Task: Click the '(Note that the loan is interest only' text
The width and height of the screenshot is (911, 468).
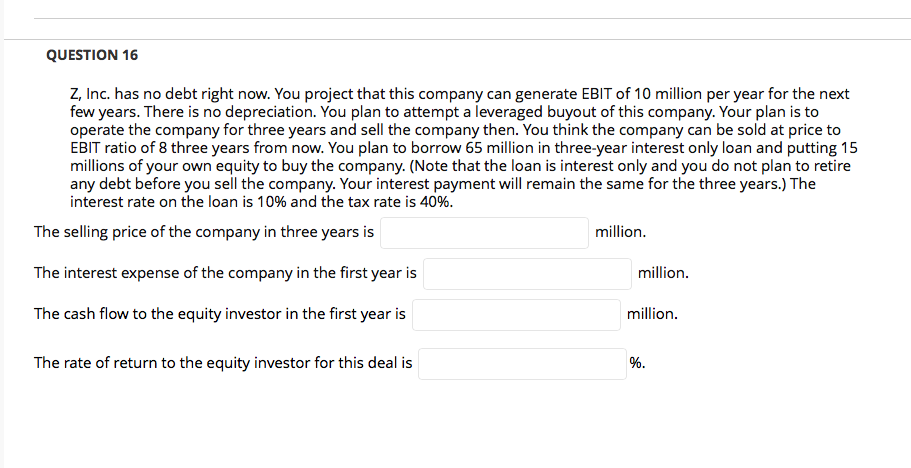Action: (520, 166)
